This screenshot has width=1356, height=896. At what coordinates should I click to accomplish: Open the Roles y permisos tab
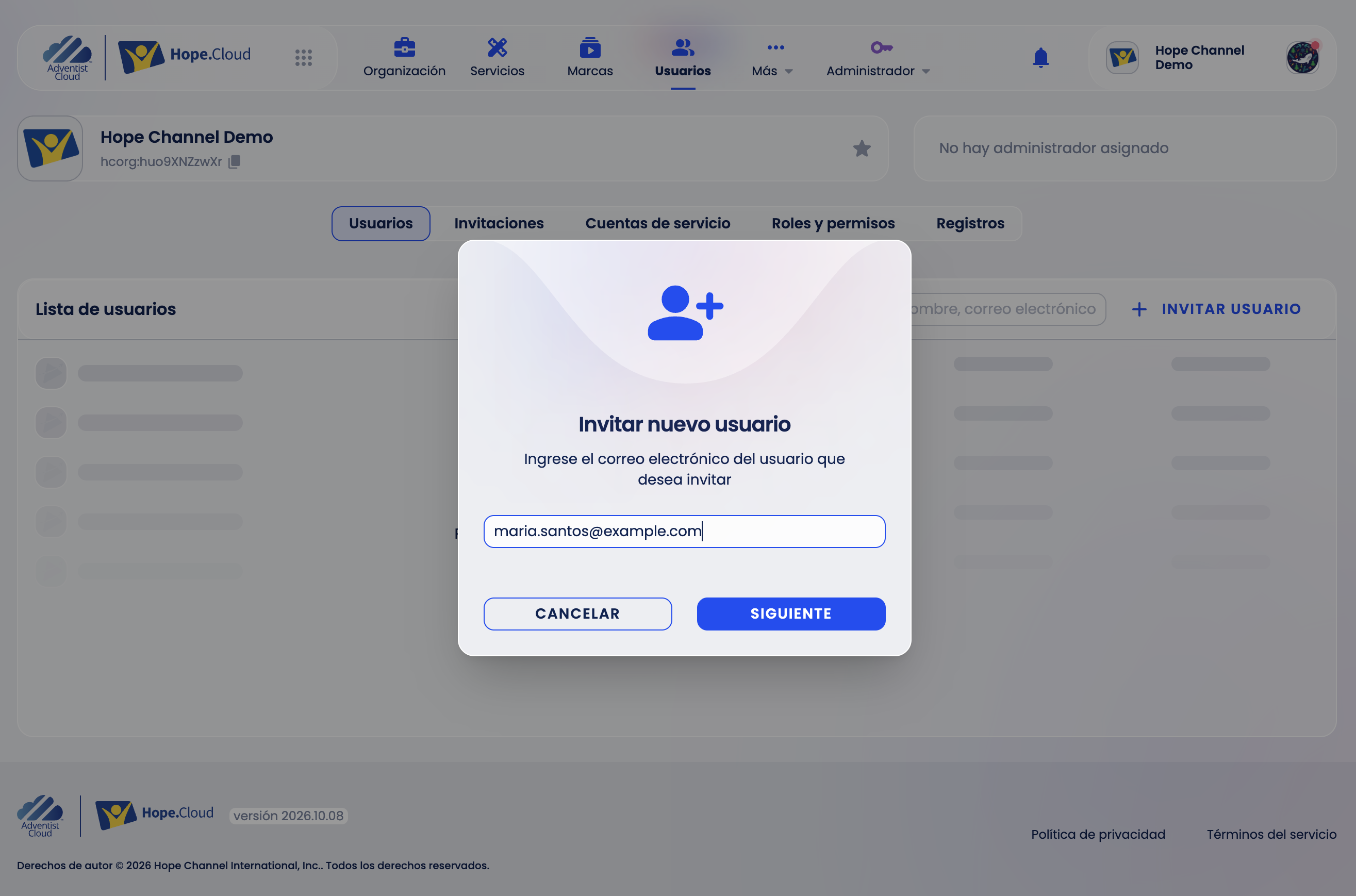tap(833, 223)
